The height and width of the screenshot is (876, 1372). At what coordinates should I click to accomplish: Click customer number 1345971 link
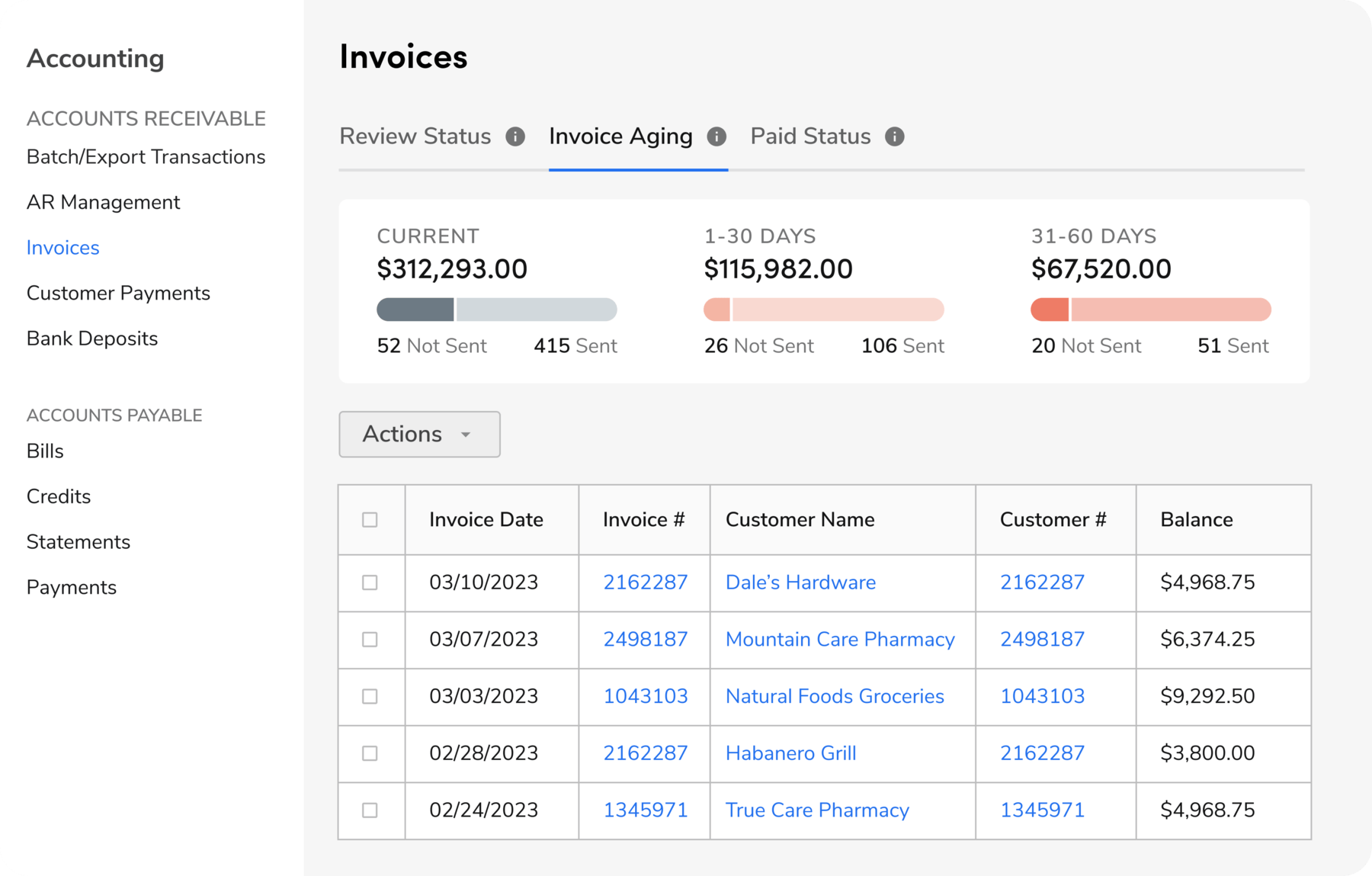pos(1042,810)
